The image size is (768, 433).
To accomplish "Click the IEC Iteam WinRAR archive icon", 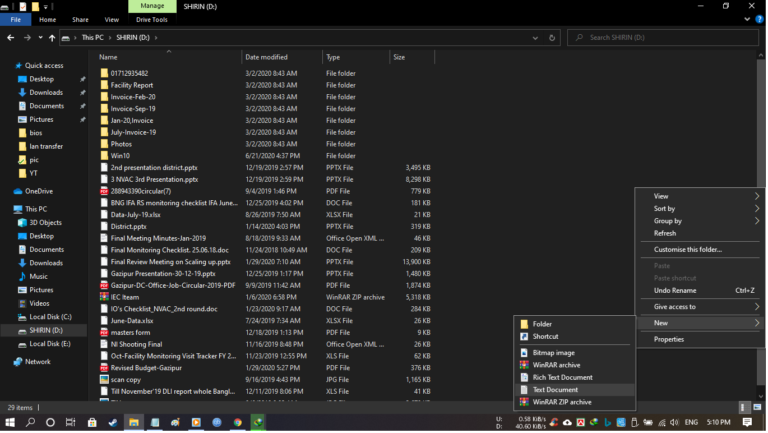I will pos(104,297).
